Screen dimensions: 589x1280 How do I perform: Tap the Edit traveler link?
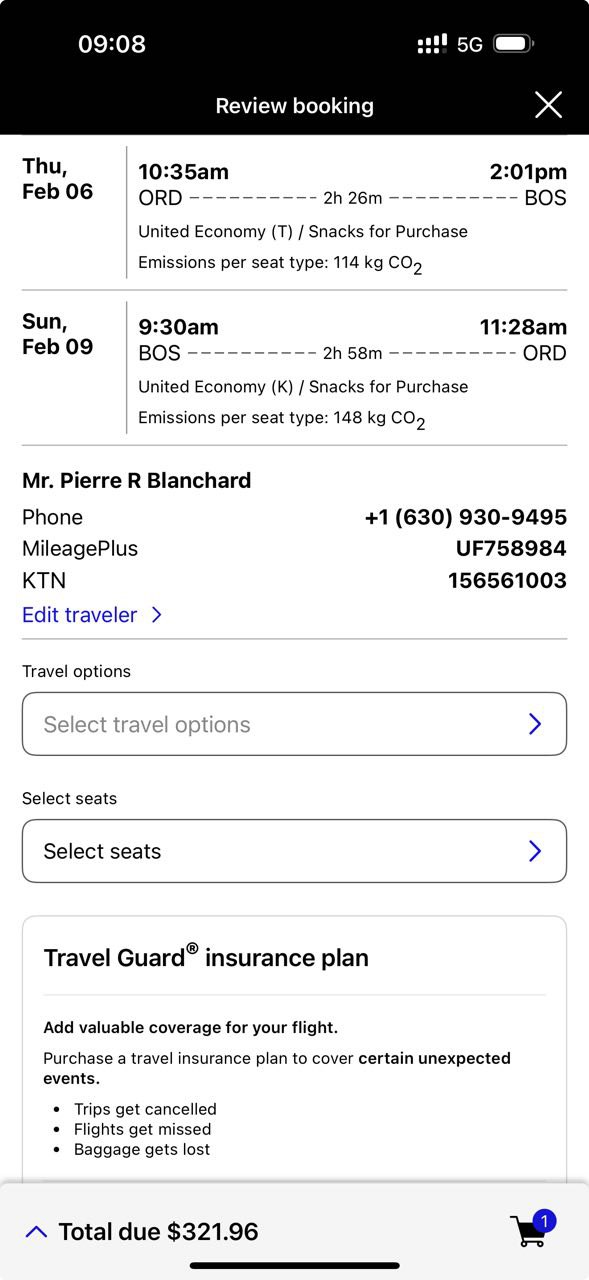[x=80, y=615]
